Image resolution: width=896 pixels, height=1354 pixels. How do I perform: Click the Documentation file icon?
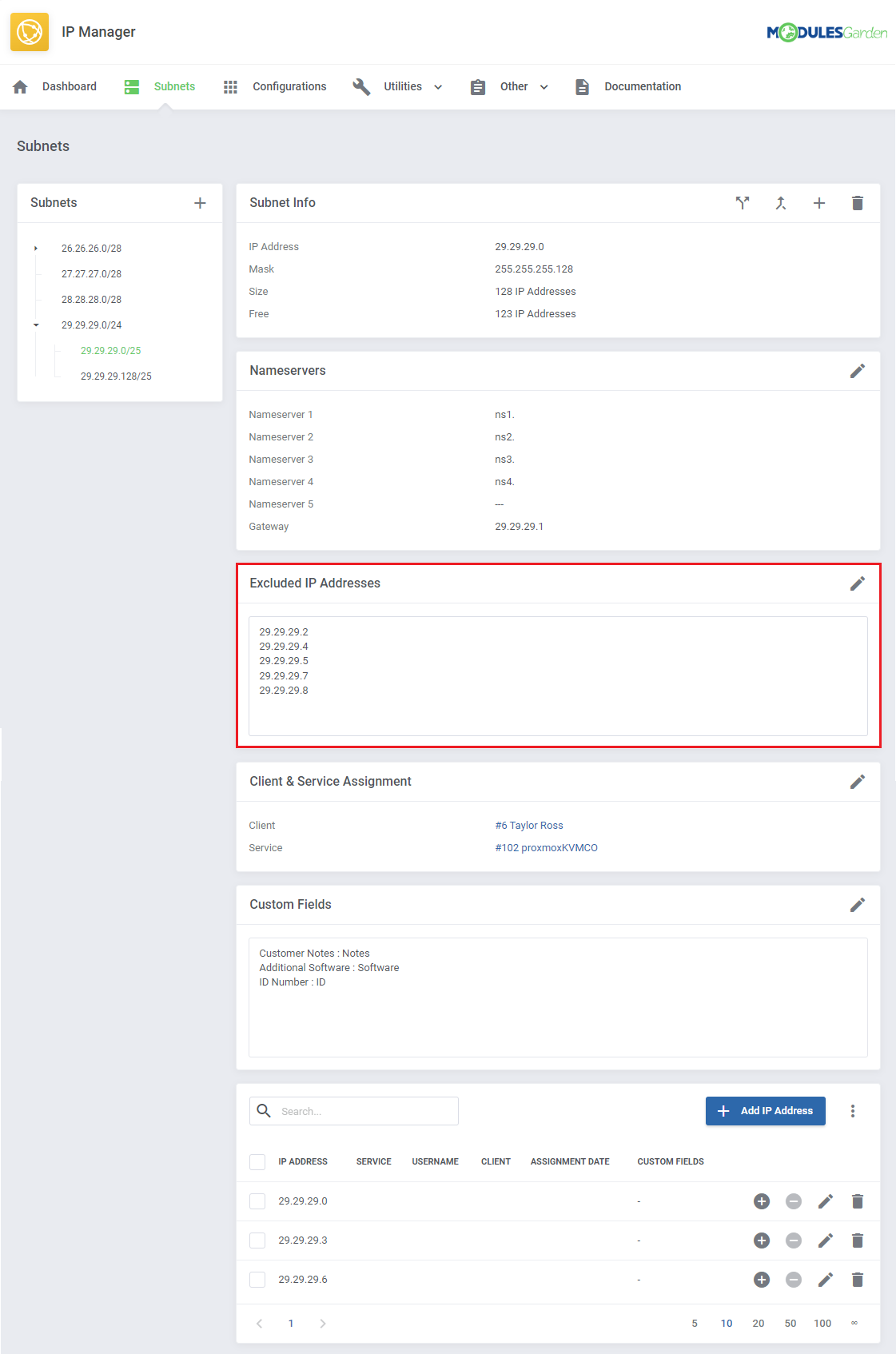click(x=582, y=86)
